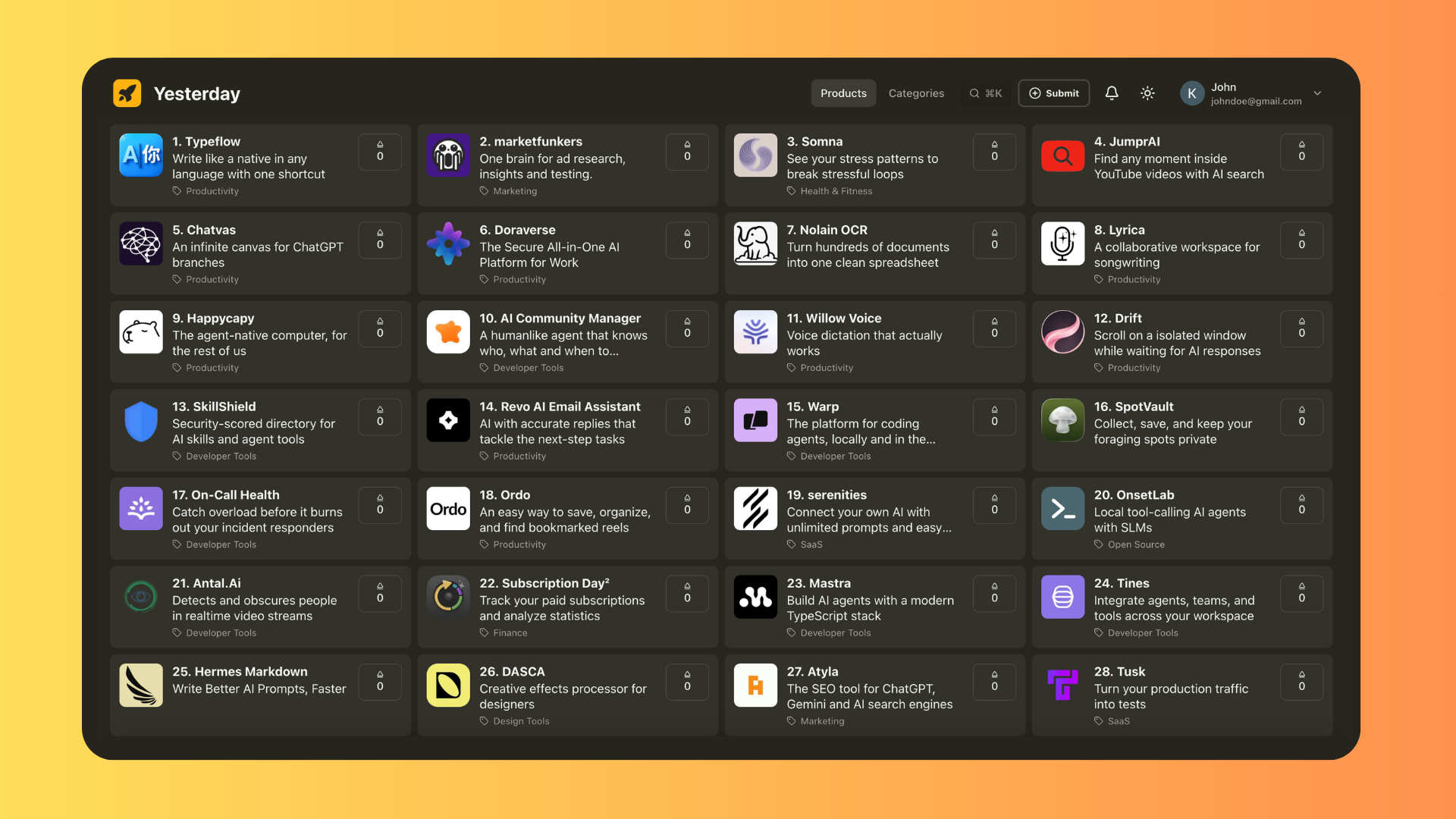Click the OnsetLab terminal icon
The width and height of the screenshot is (1456, 819).
1062,509
